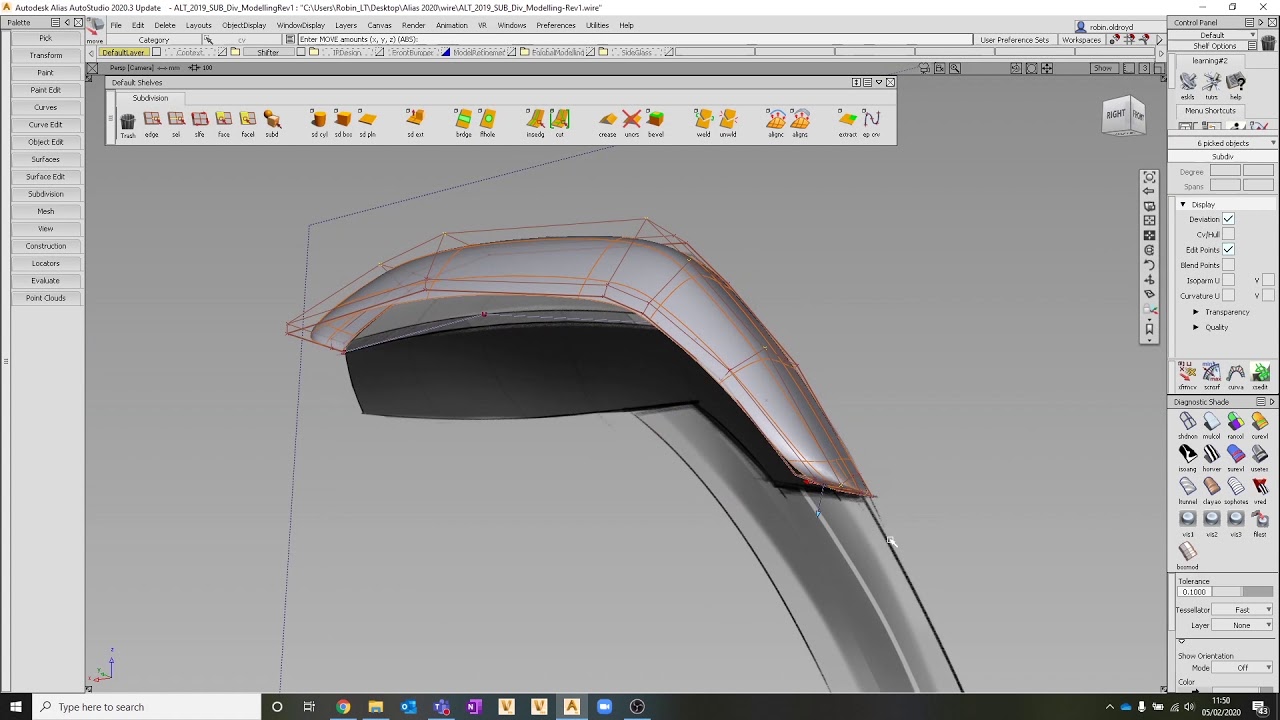Activate the sd ext extrude tool
The height and width of the screenshot is (720, 1280).
click(x=415, y=122)
